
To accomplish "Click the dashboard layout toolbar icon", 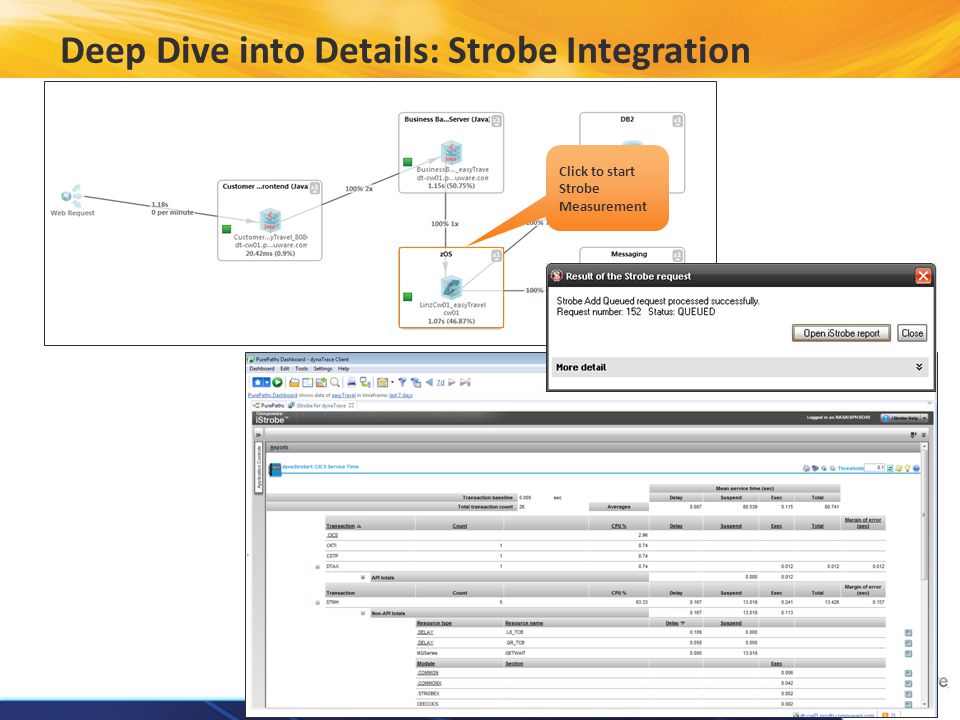I will 307,383.
